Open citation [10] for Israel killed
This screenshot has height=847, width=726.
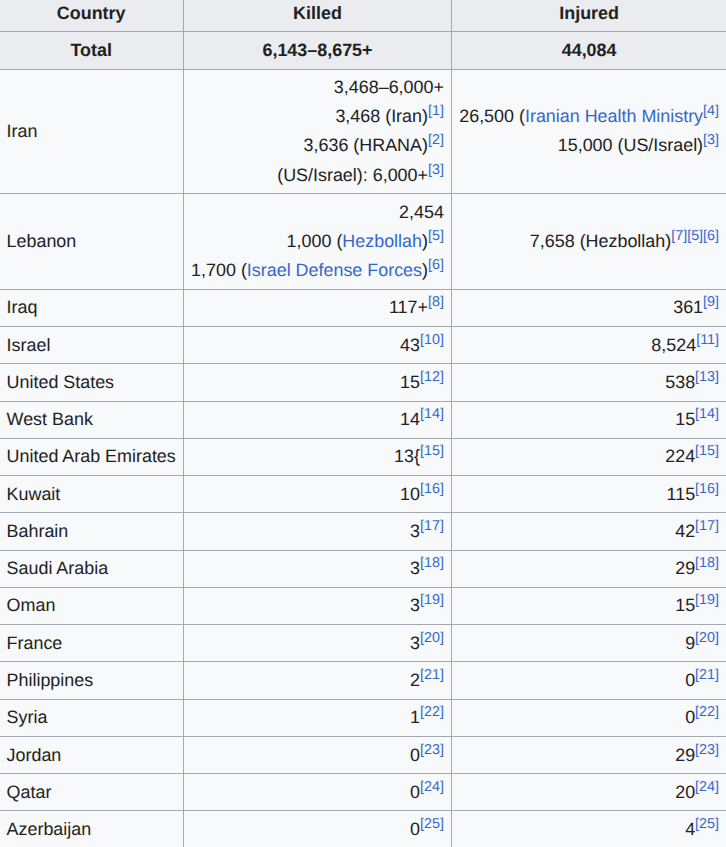tap(432, 340)
